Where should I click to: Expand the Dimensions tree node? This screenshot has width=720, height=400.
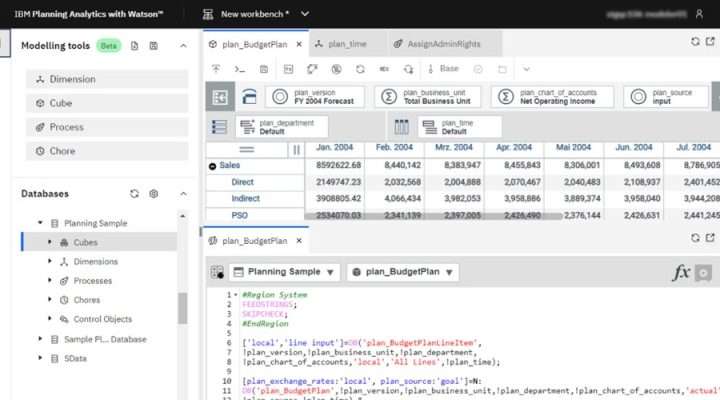tap(50, 261)
